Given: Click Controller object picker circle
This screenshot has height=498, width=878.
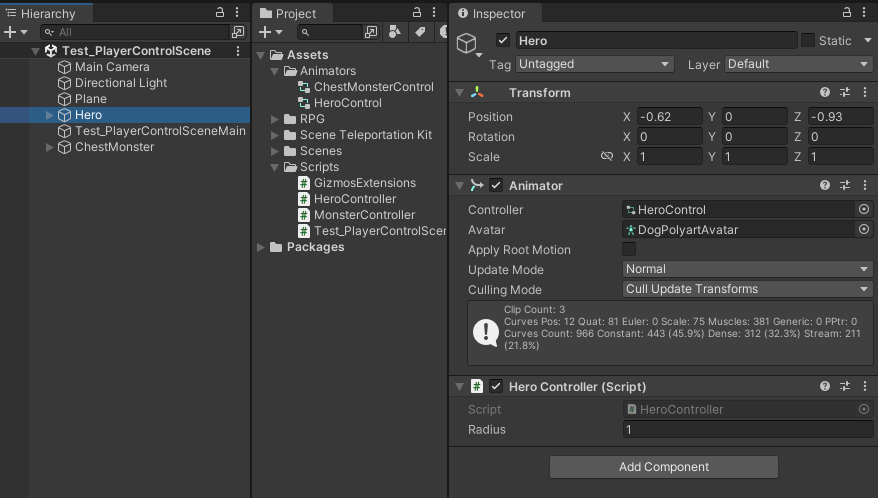Looking at the screenshot, I should click(x=864, y=209).
